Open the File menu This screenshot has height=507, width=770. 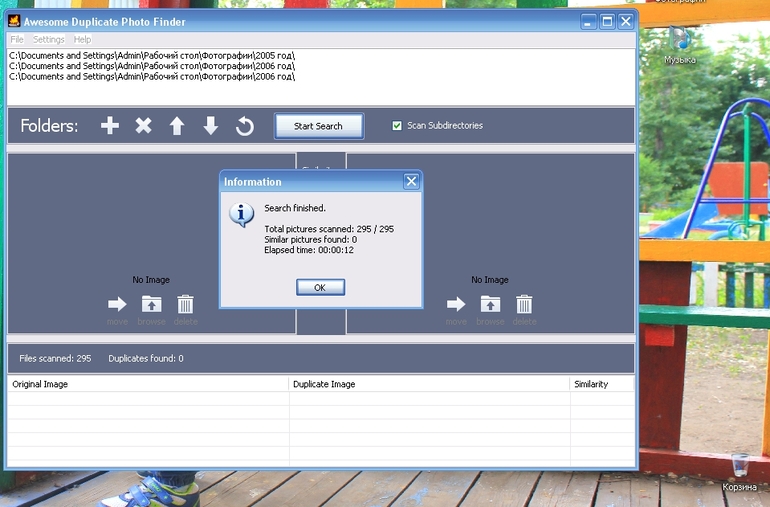17,39
